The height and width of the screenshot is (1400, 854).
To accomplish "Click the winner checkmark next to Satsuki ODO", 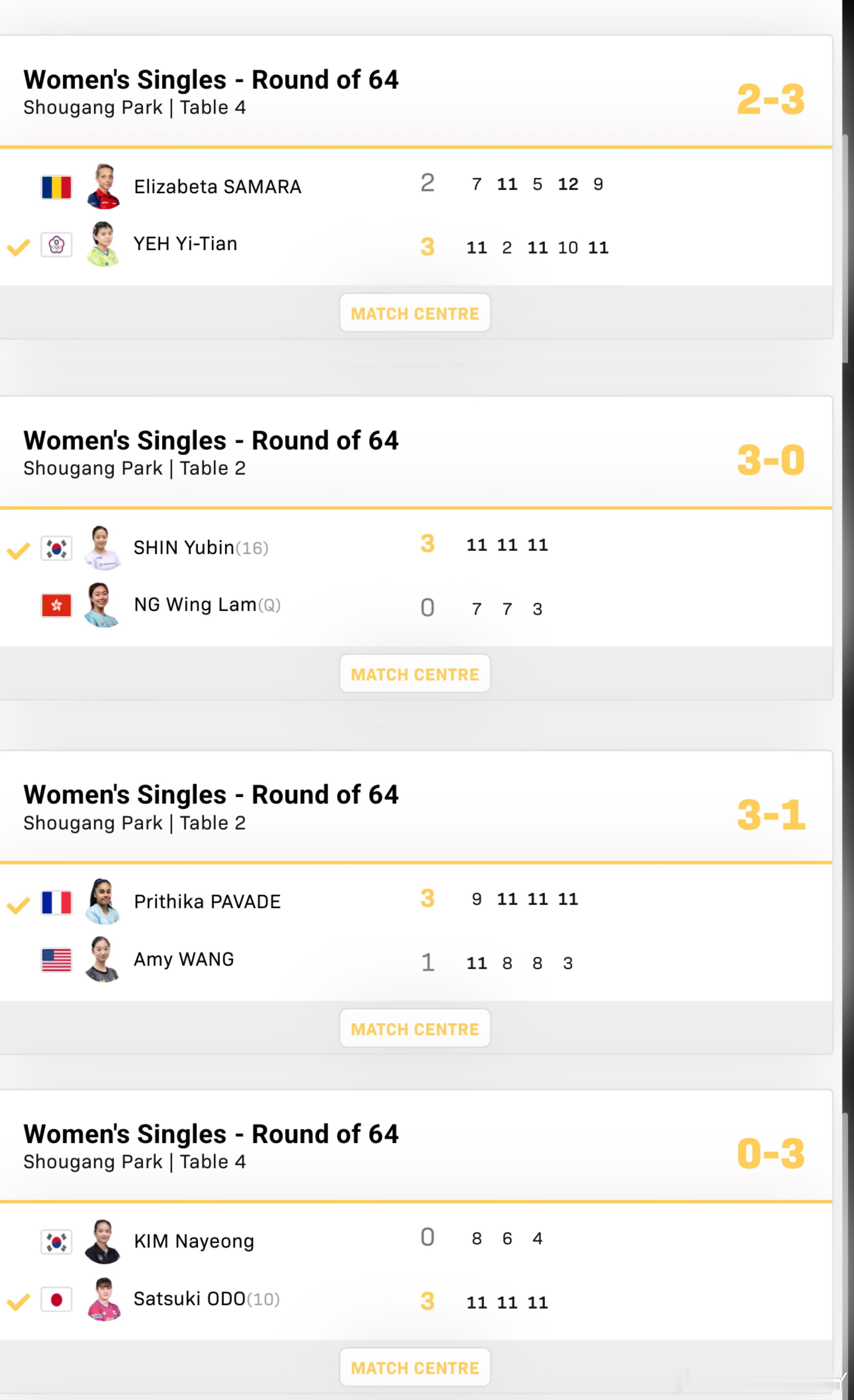I will pyautogui.click(x=18, y=1301).
